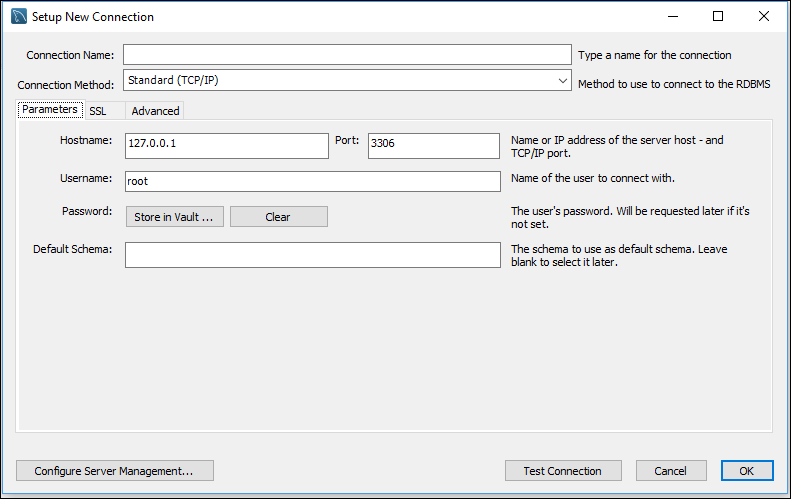Click the Port field showing 3306

[x=434, y=146]
